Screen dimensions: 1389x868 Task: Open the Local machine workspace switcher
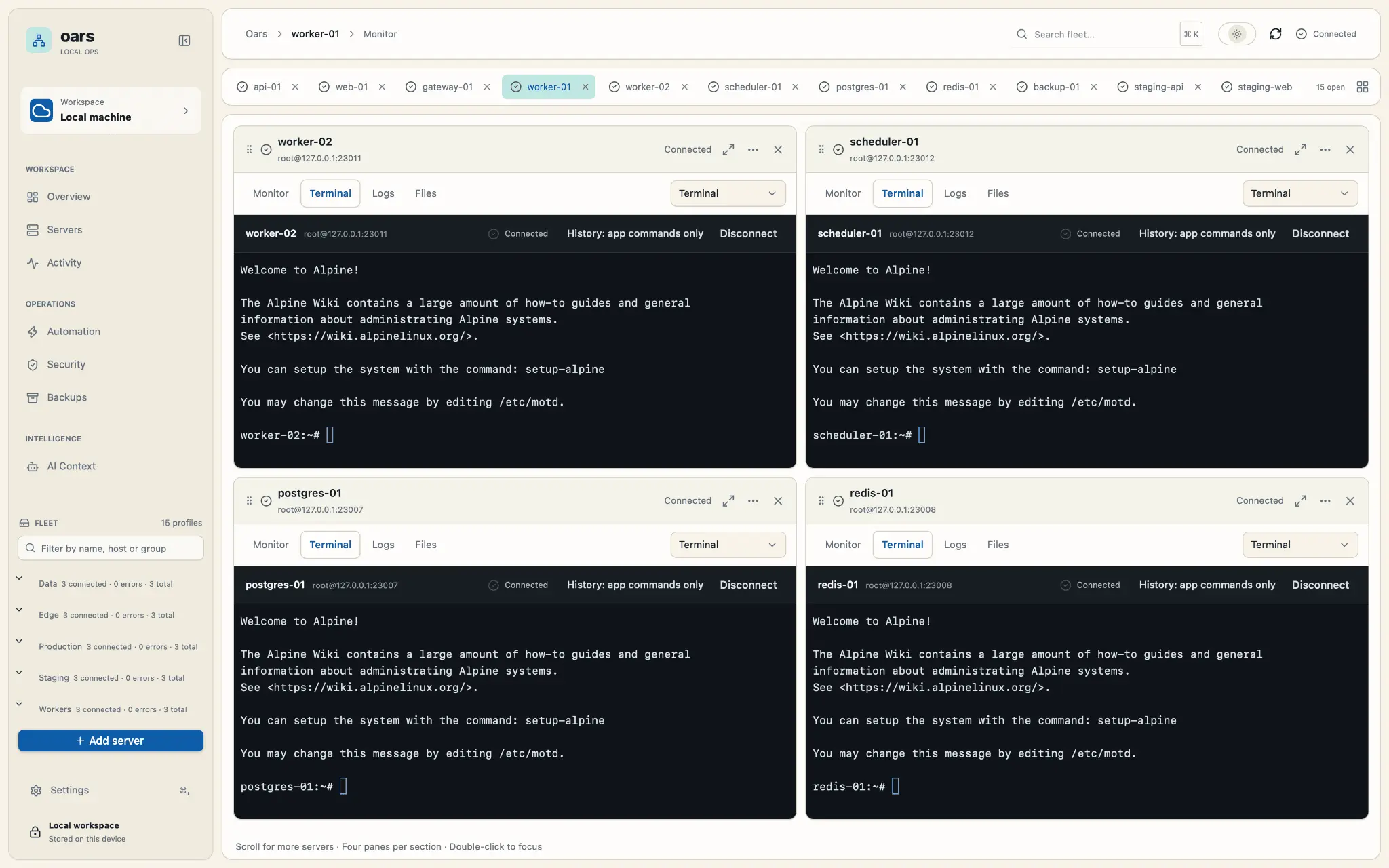[111, 110]
